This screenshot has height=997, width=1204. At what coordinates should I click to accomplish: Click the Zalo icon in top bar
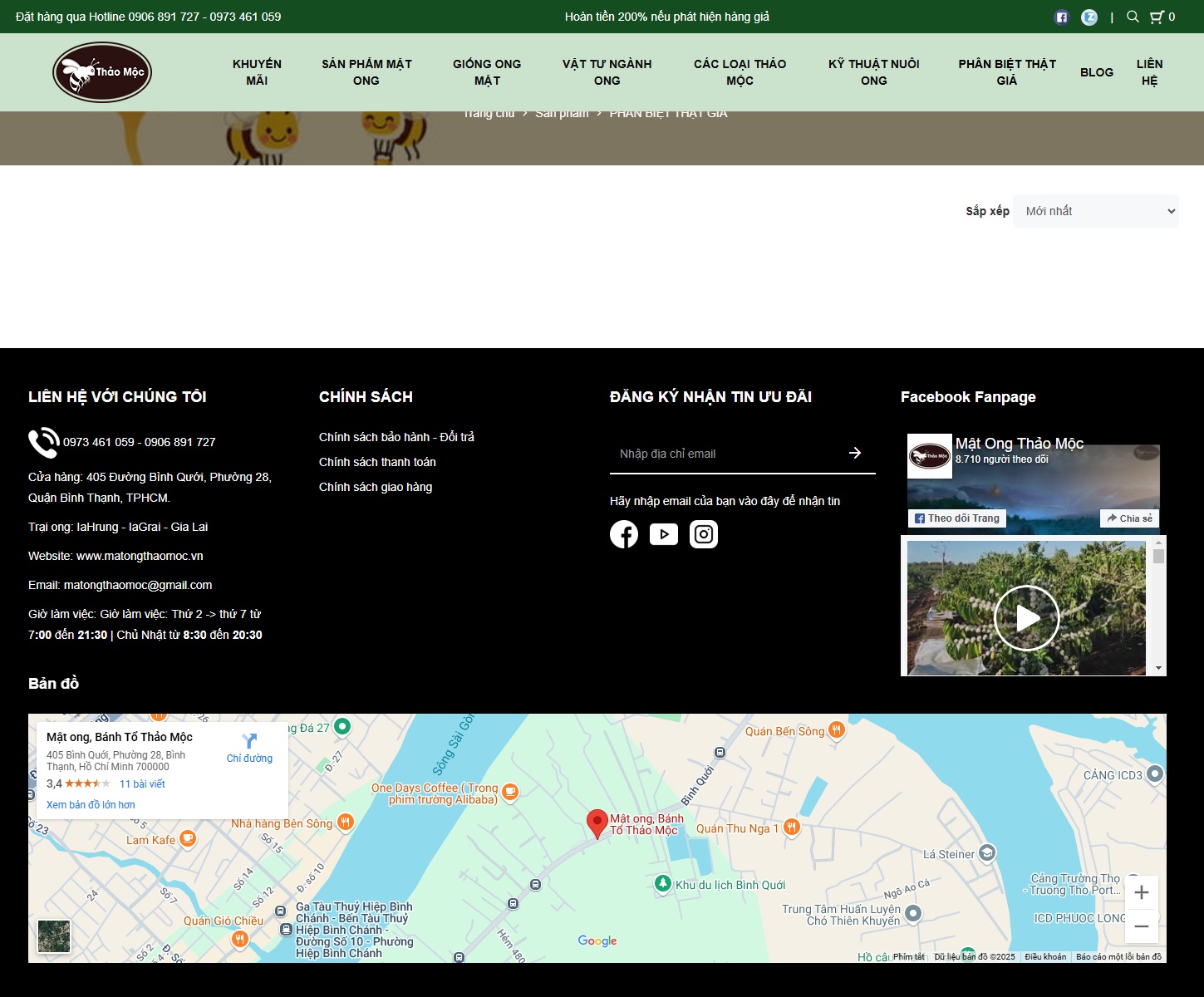coord(1089,17)
